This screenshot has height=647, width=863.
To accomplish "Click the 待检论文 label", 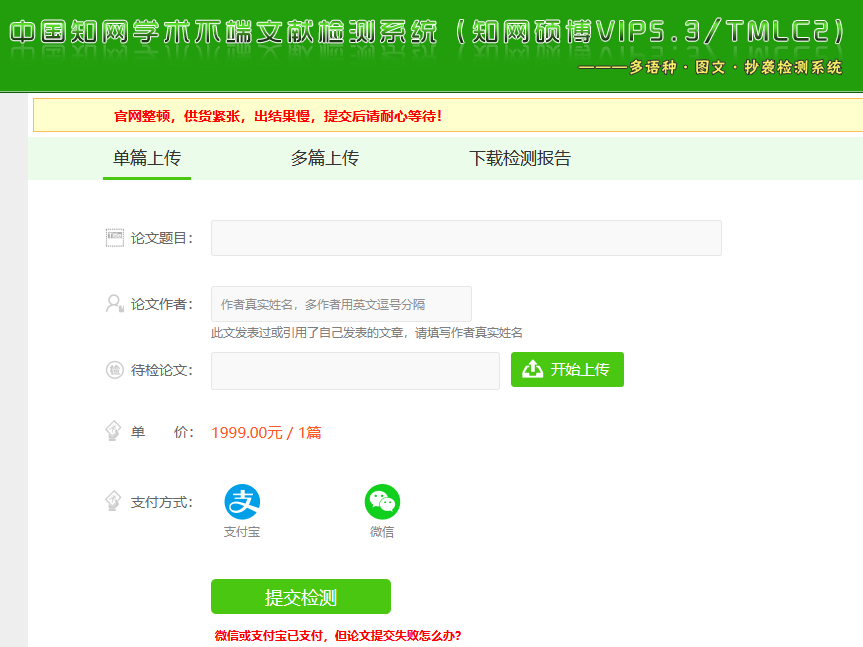I will [x=162, y=370].
